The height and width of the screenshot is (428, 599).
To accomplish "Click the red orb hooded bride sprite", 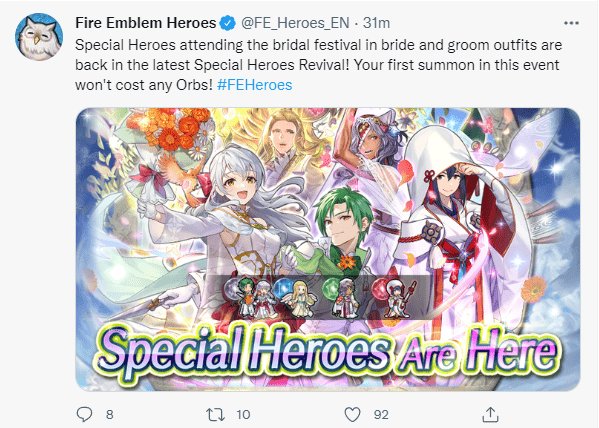I will [402, 298].
